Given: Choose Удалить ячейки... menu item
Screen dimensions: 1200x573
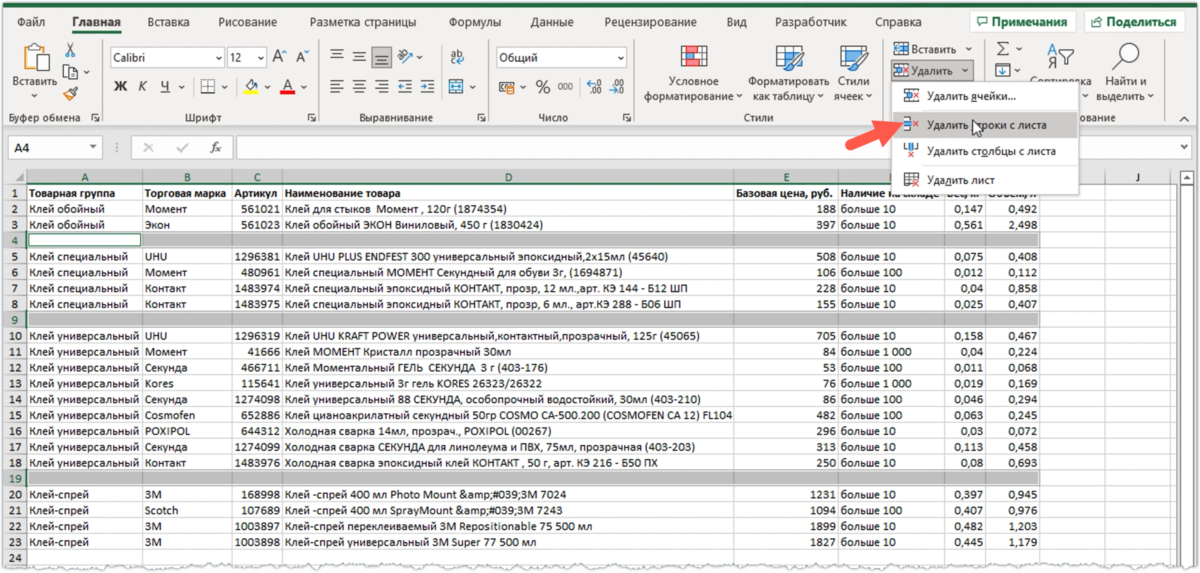Looking at the screenshot, I should tap(983, 96).
